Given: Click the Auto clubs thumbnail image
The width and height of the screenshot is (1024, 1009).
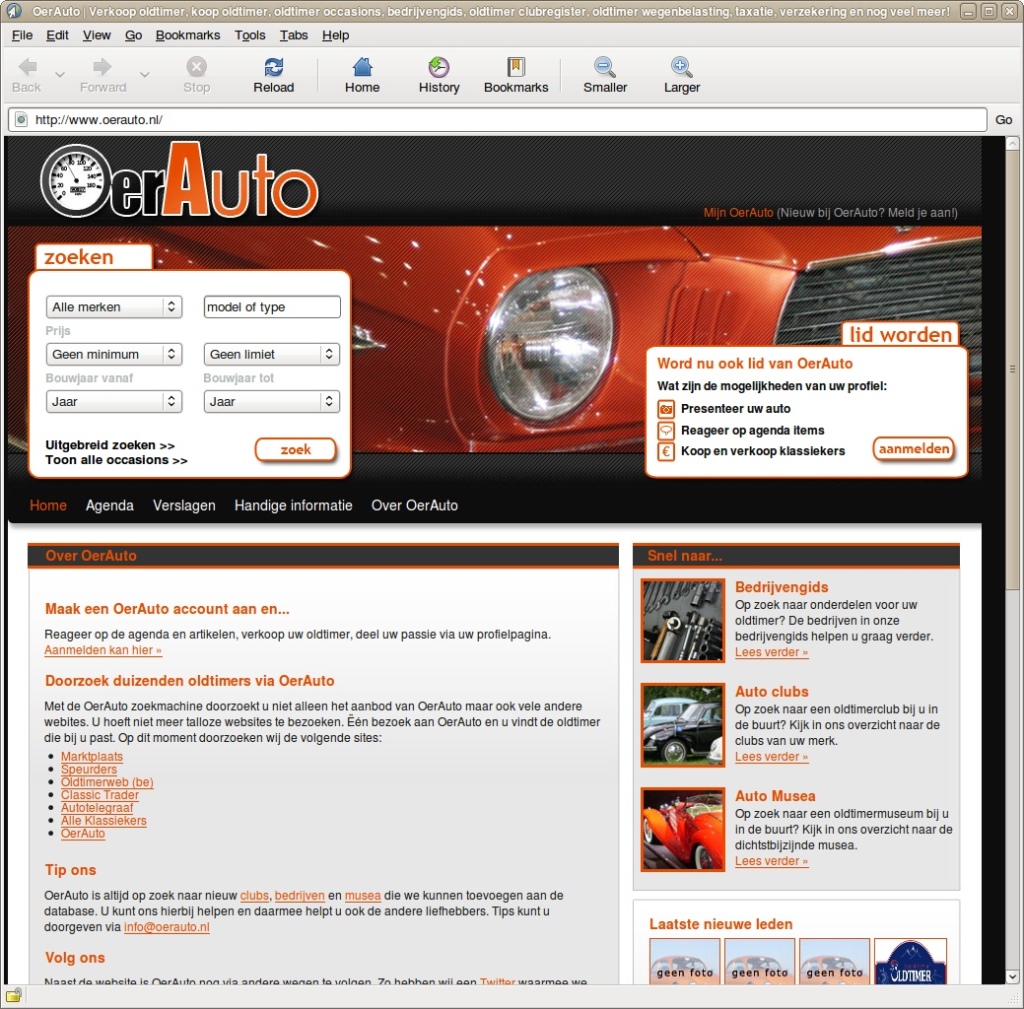Looking at the screenshot, I should click(683, 724).
